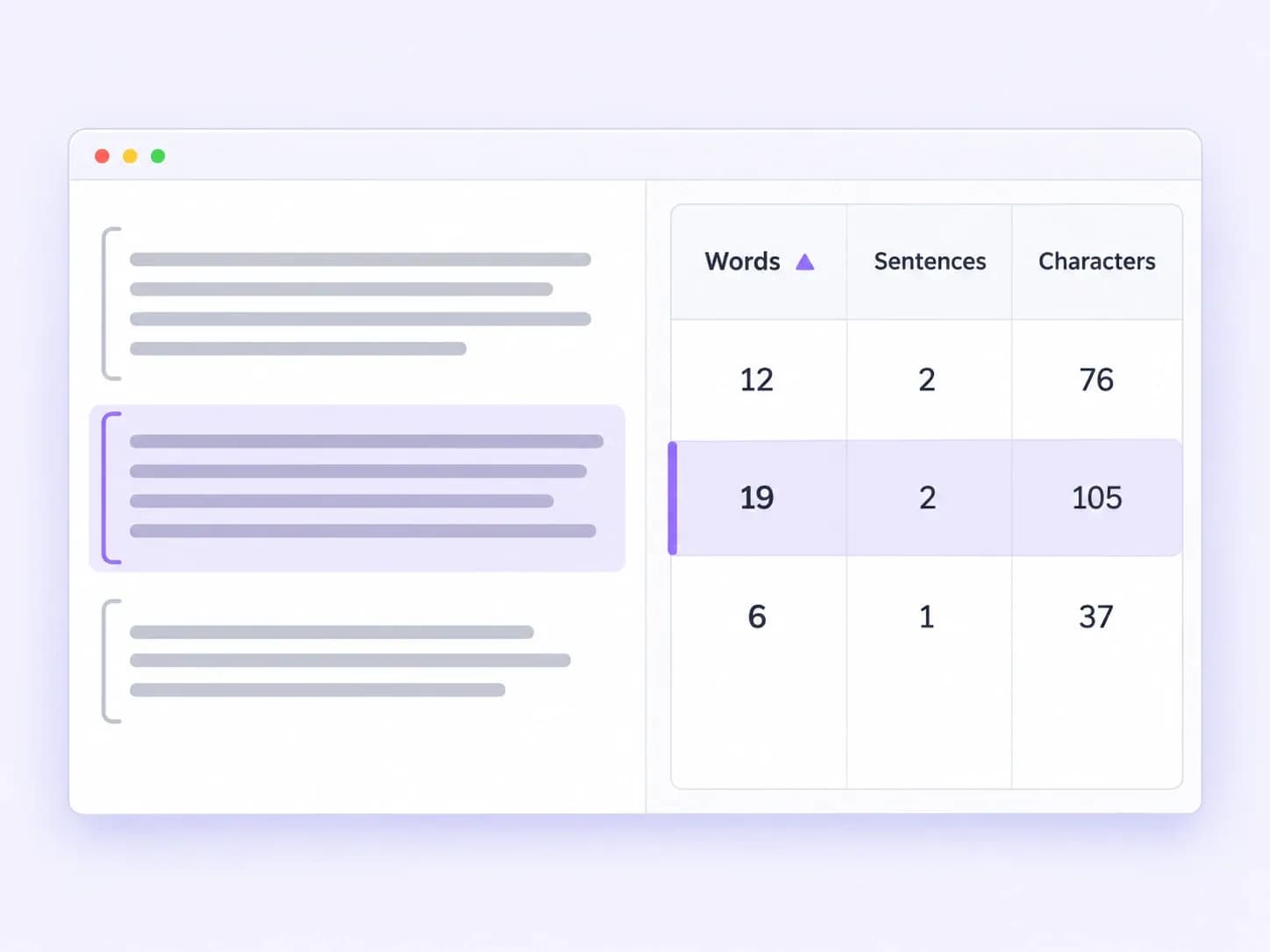Select the character count cell showing 37

pyautogui.click(x=1096, y=616)
